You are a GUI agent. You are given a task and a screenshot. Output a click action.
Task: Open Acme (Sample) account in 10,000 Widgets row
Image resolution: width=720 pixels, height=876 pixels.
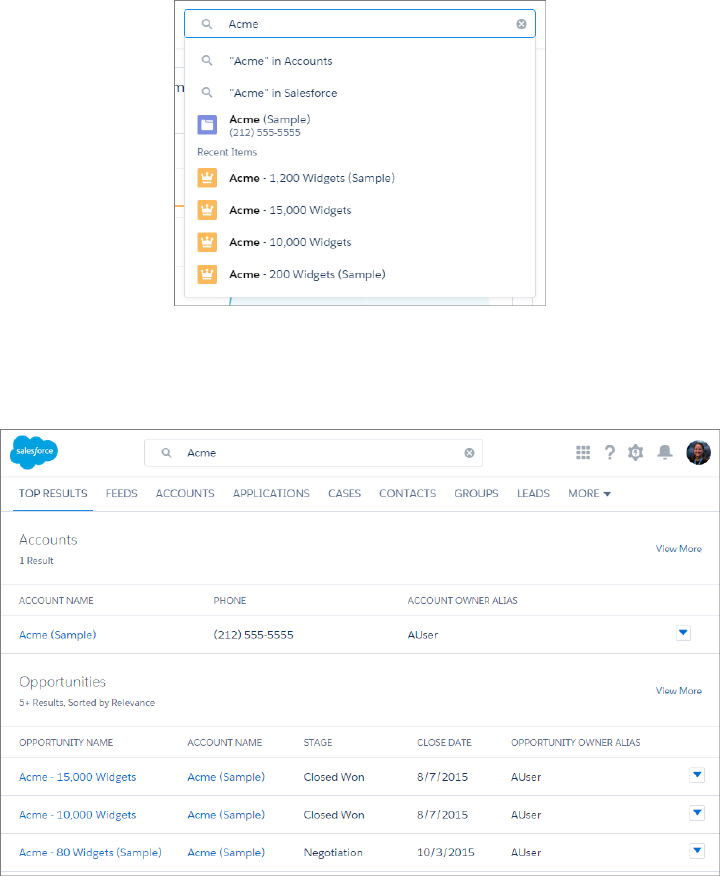click(x=226, y=815)
